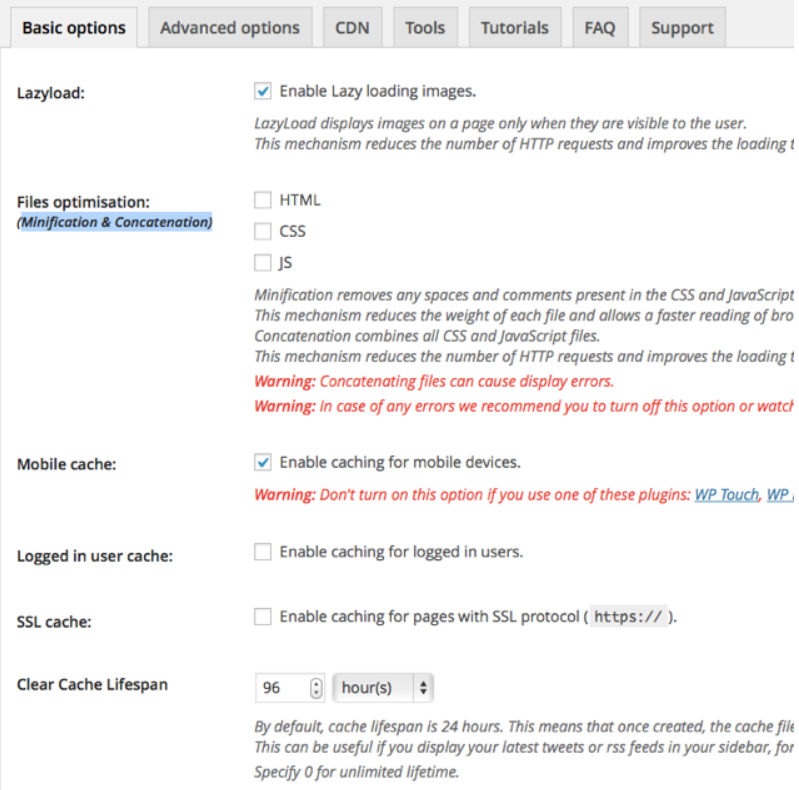Uncheck caching for mobile devices
Viewport: 799px width, 790px height.
point(263,463)
